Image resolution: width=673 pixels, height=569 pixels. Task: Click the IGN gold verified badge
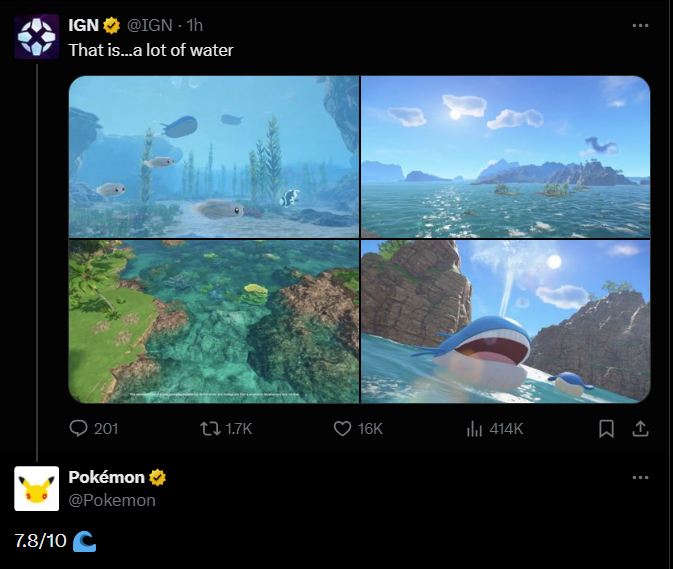[112, 25]
